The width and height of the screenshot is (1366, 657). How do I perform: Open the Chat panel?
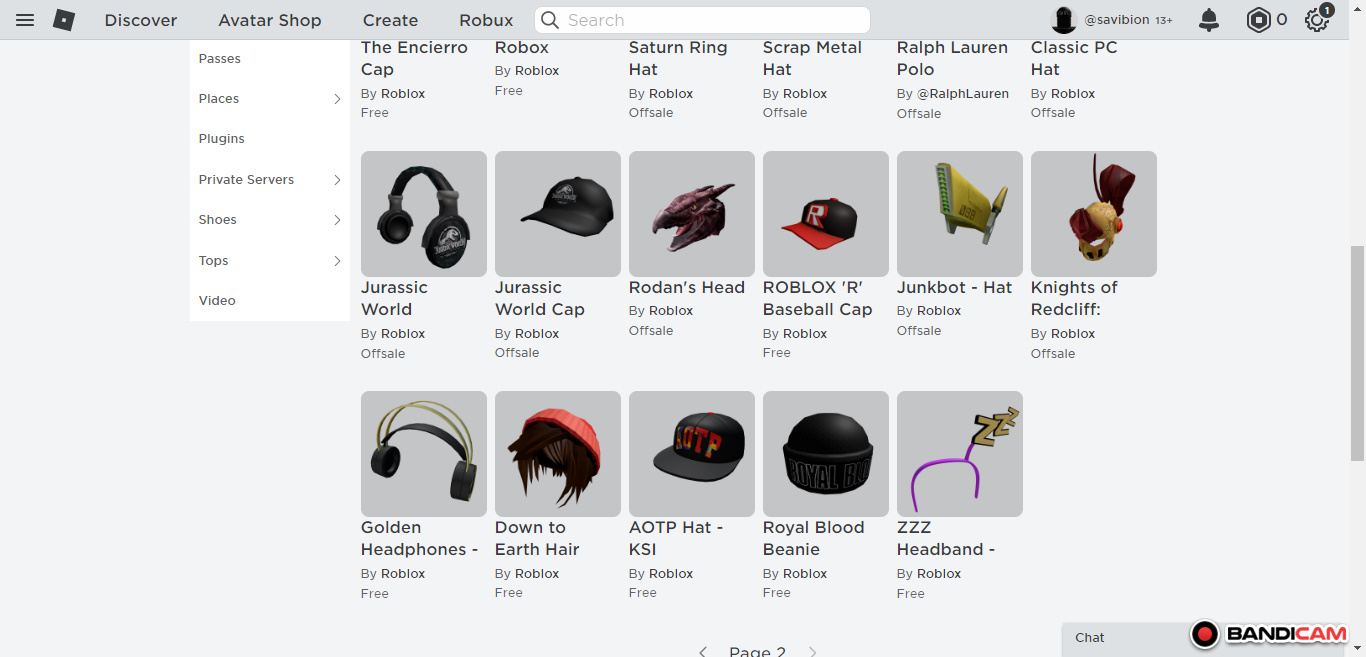pyautogui.click(x=1090, y=638)
